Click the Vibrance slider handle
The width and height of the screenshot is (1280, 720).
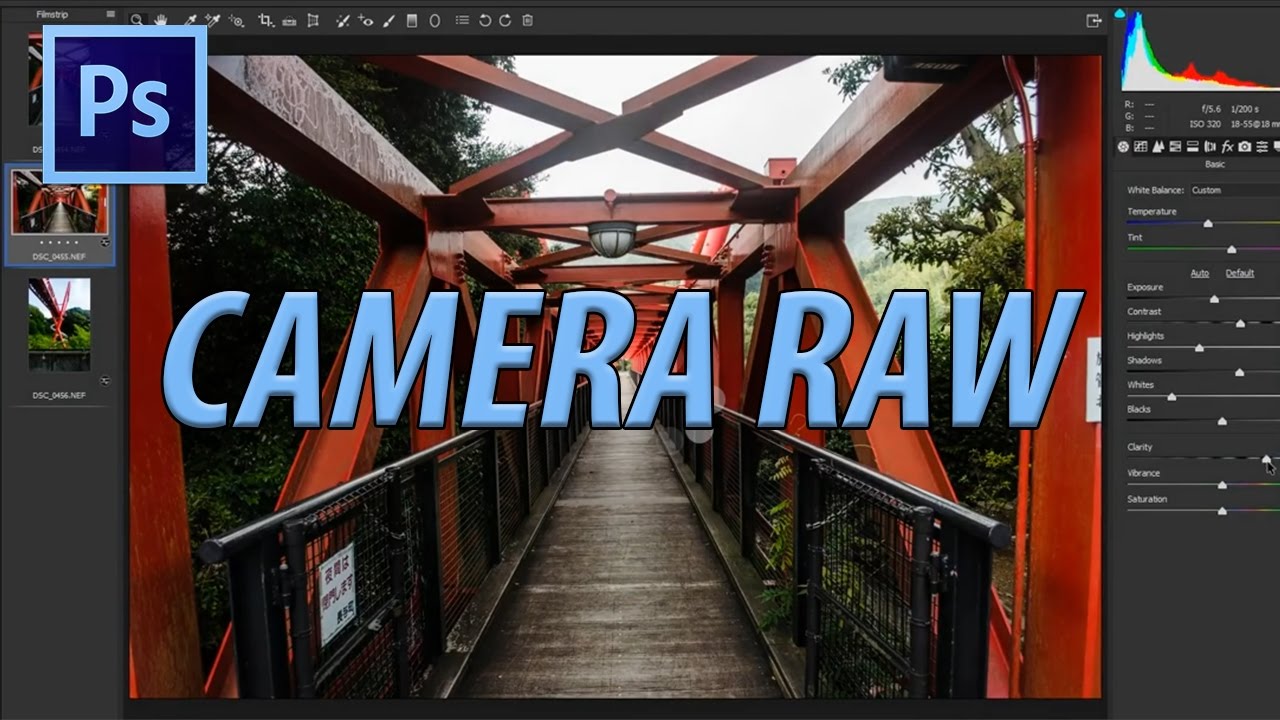point(1222,485)
